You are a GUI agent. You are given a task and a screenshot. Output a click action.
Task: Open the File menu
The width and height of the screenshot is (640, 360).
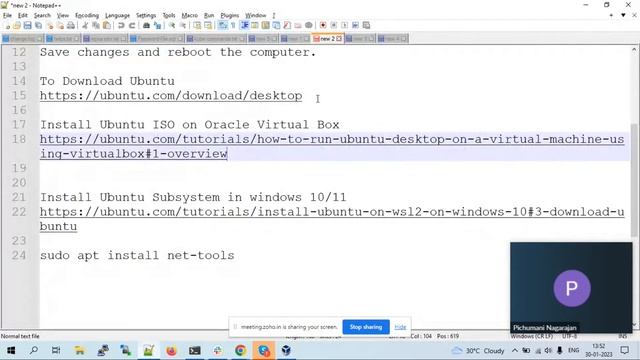coord(7,15)
